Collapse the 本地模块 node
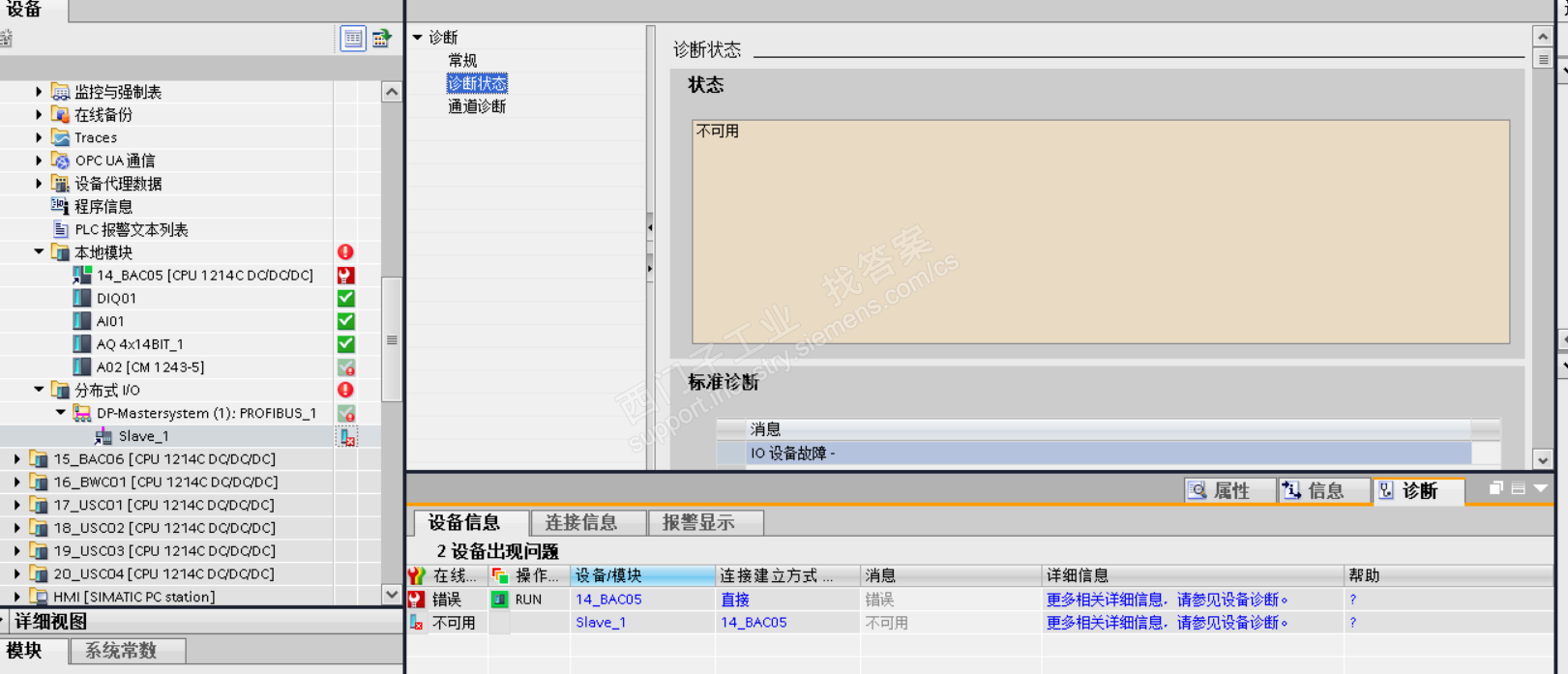Screen dimensions: 1568x674 click(39, 252)
